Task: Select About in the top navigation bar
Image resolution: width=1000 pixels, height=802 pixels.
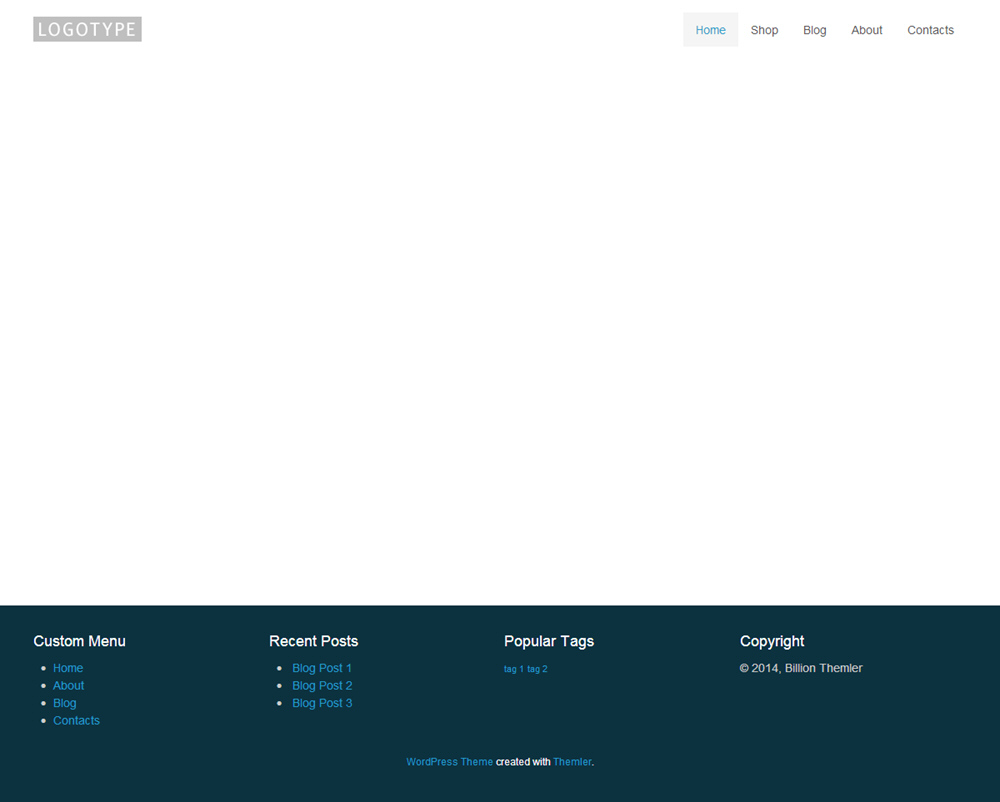Action: pos(866,30)
